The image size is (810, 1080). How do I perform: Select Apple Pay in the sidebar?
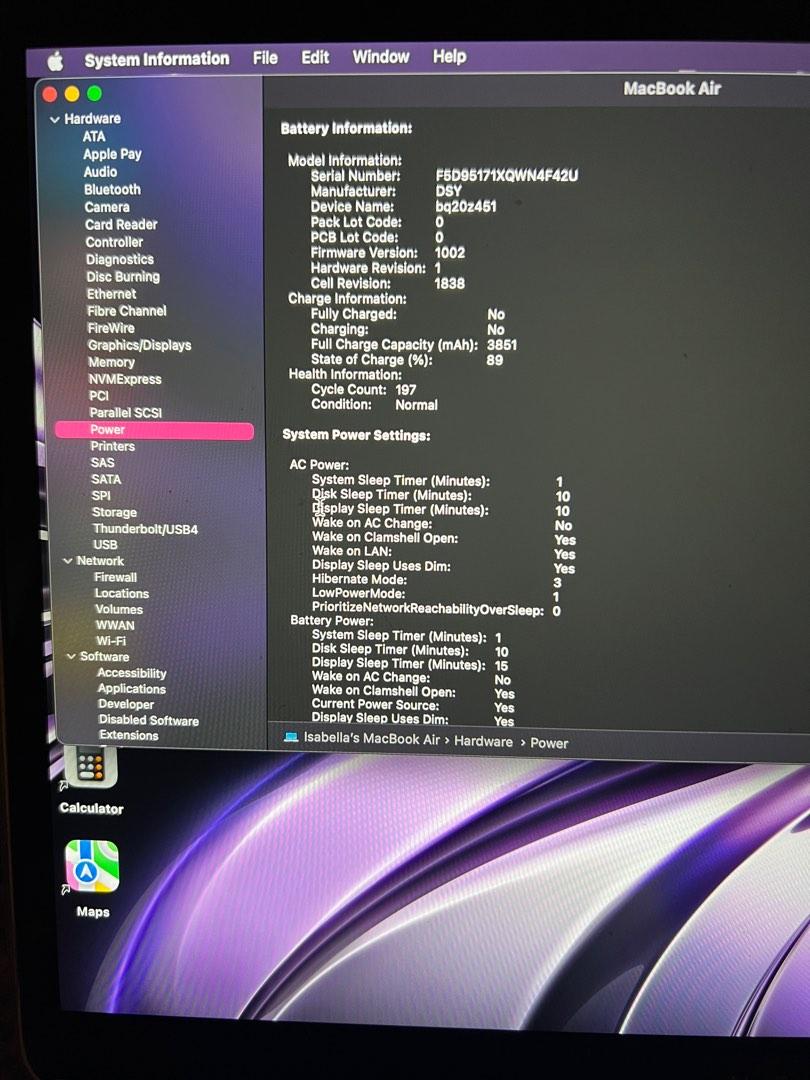click(x=112, y=154)
